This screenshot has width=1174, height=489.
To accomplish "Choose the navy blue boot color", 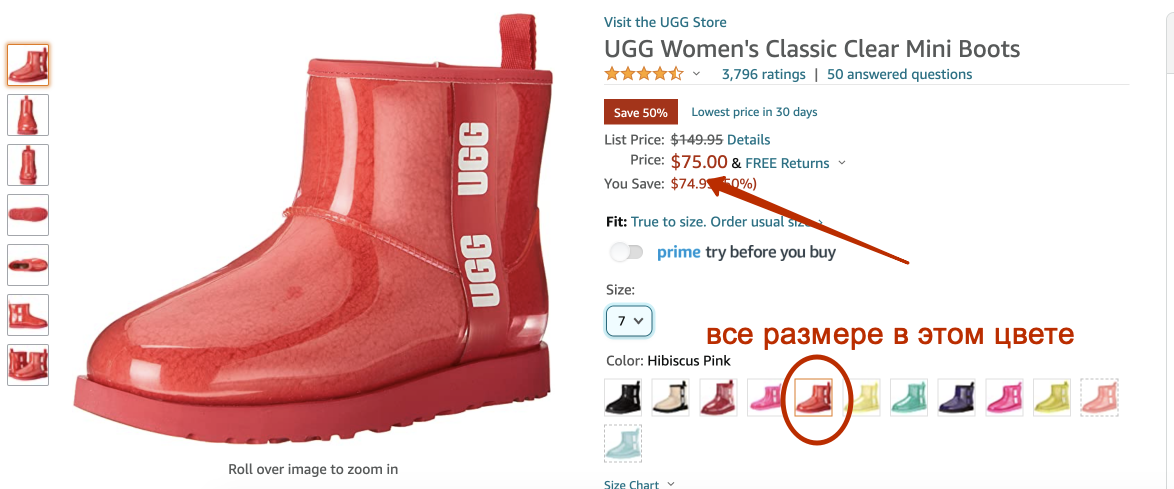I will 957,397.
